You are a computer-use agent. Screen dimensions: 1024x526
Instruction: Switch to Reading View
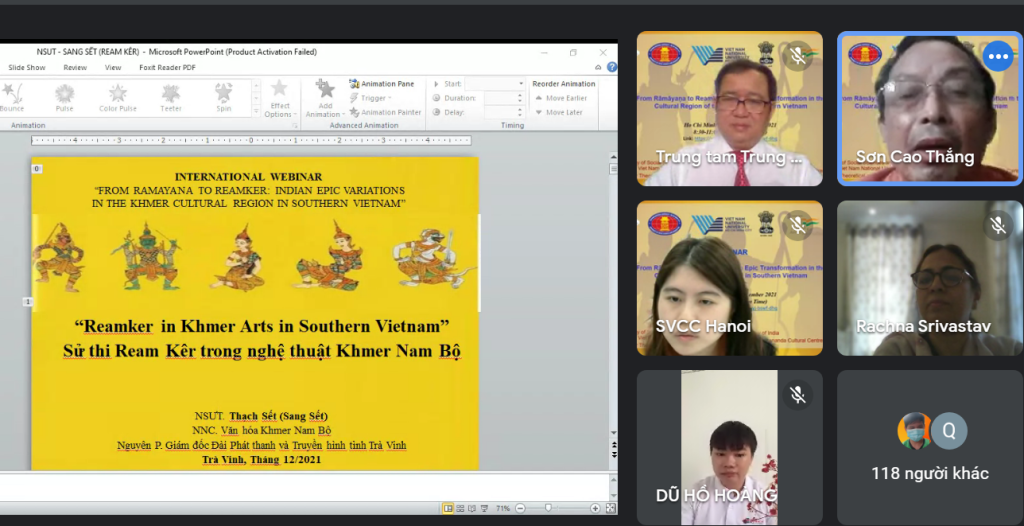[x=472, y=508]
